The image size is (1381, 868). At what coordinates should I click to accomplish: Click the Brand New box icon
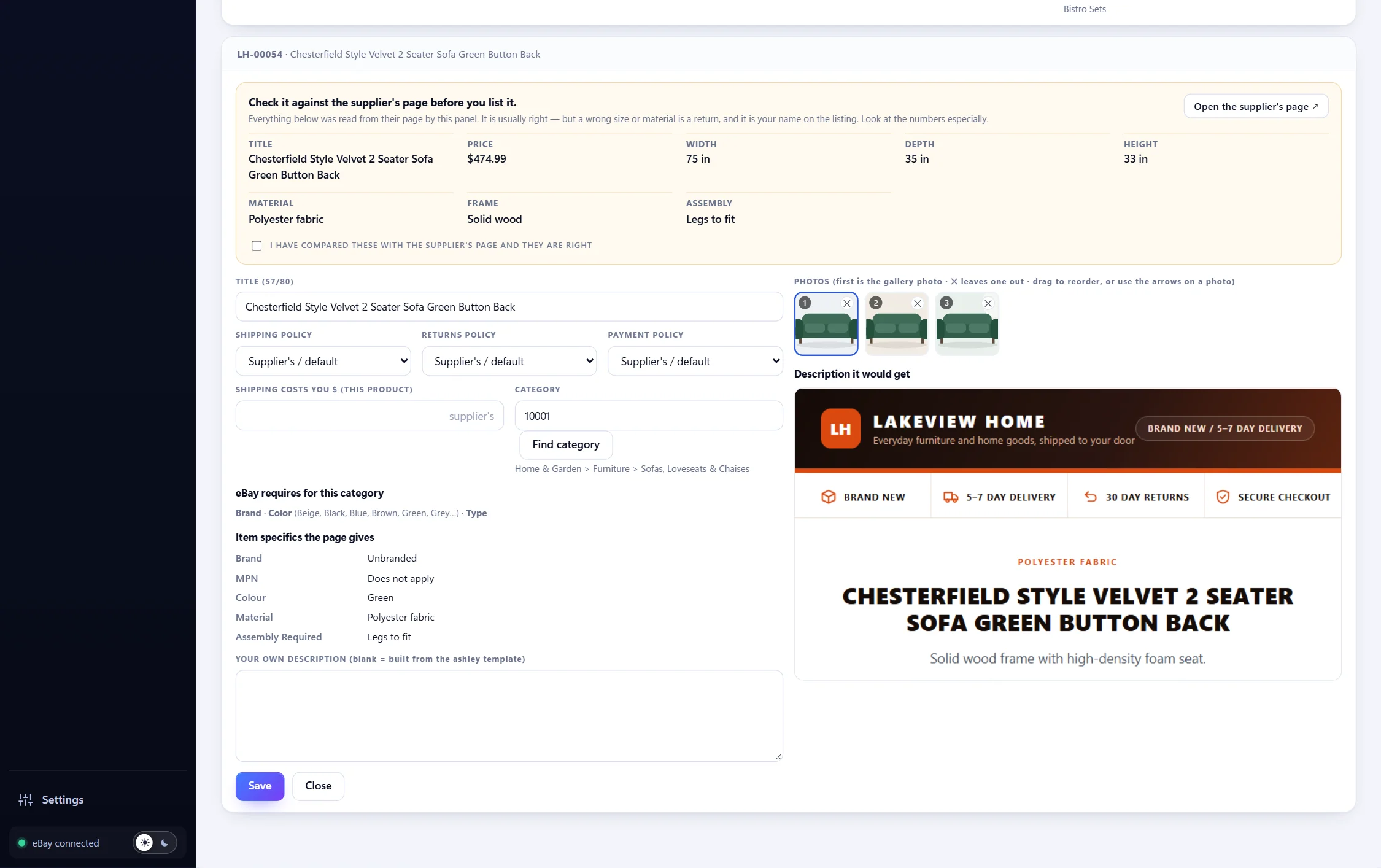click(x=829, y=497)
